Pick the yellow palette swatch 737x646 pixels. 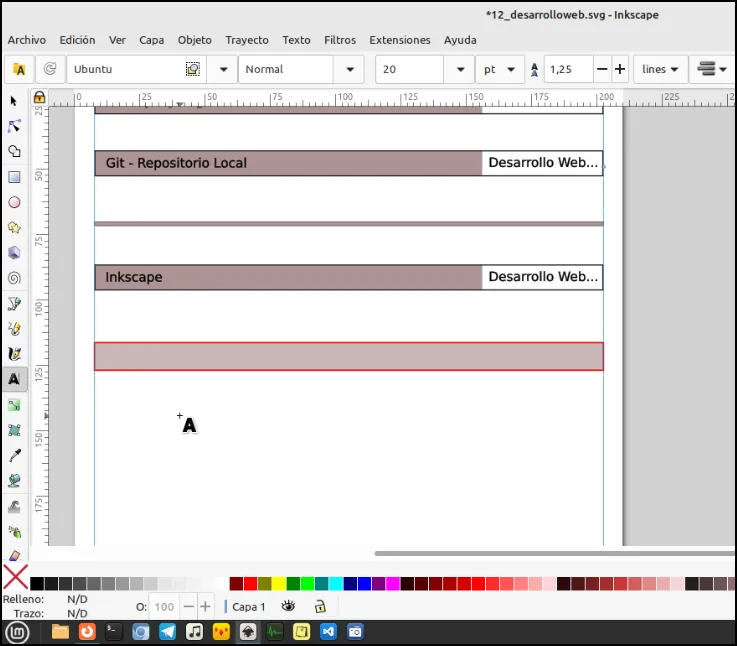(x=279, y=583)
